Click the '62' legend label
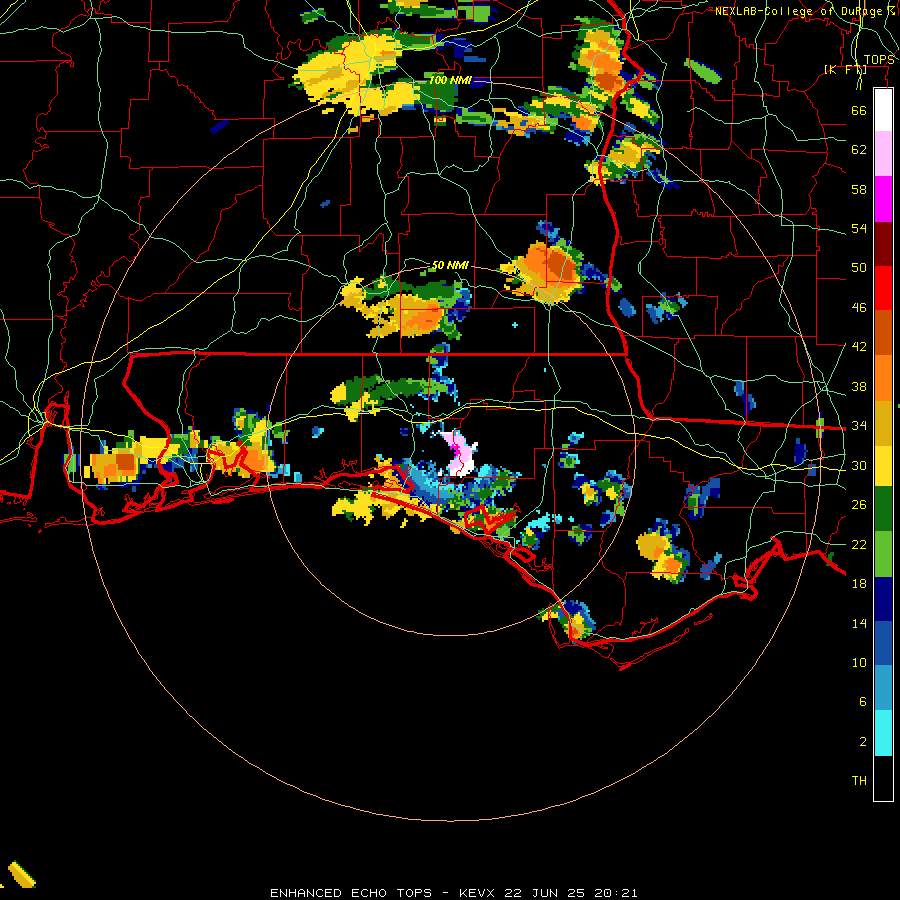The width and height of the screenshot is (900, 900). coord(859,150)
